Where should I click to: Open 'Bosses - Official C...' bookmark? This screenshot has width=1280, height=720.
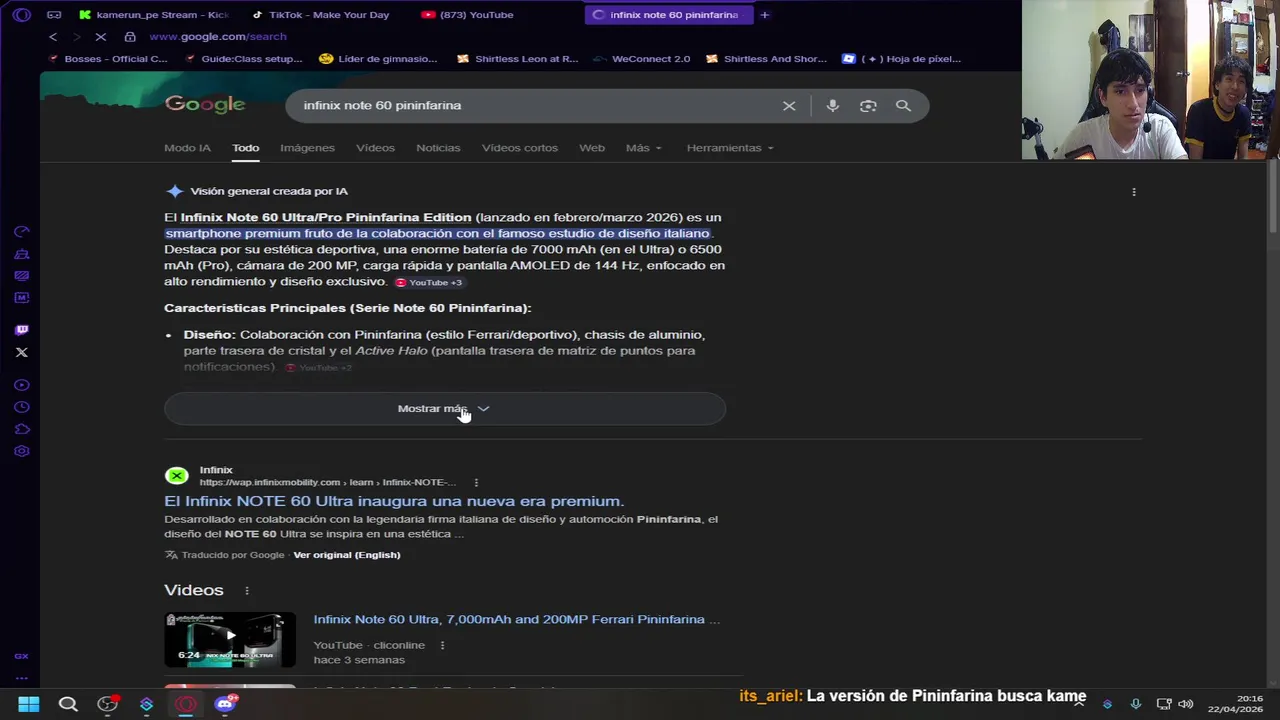(107, 59)
